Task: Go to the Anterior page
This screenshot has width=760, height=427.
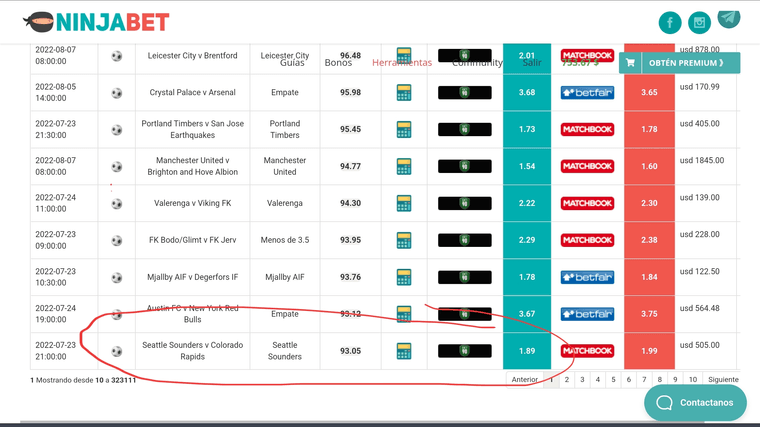Action: pyautogui.click(x=525, y=380)
